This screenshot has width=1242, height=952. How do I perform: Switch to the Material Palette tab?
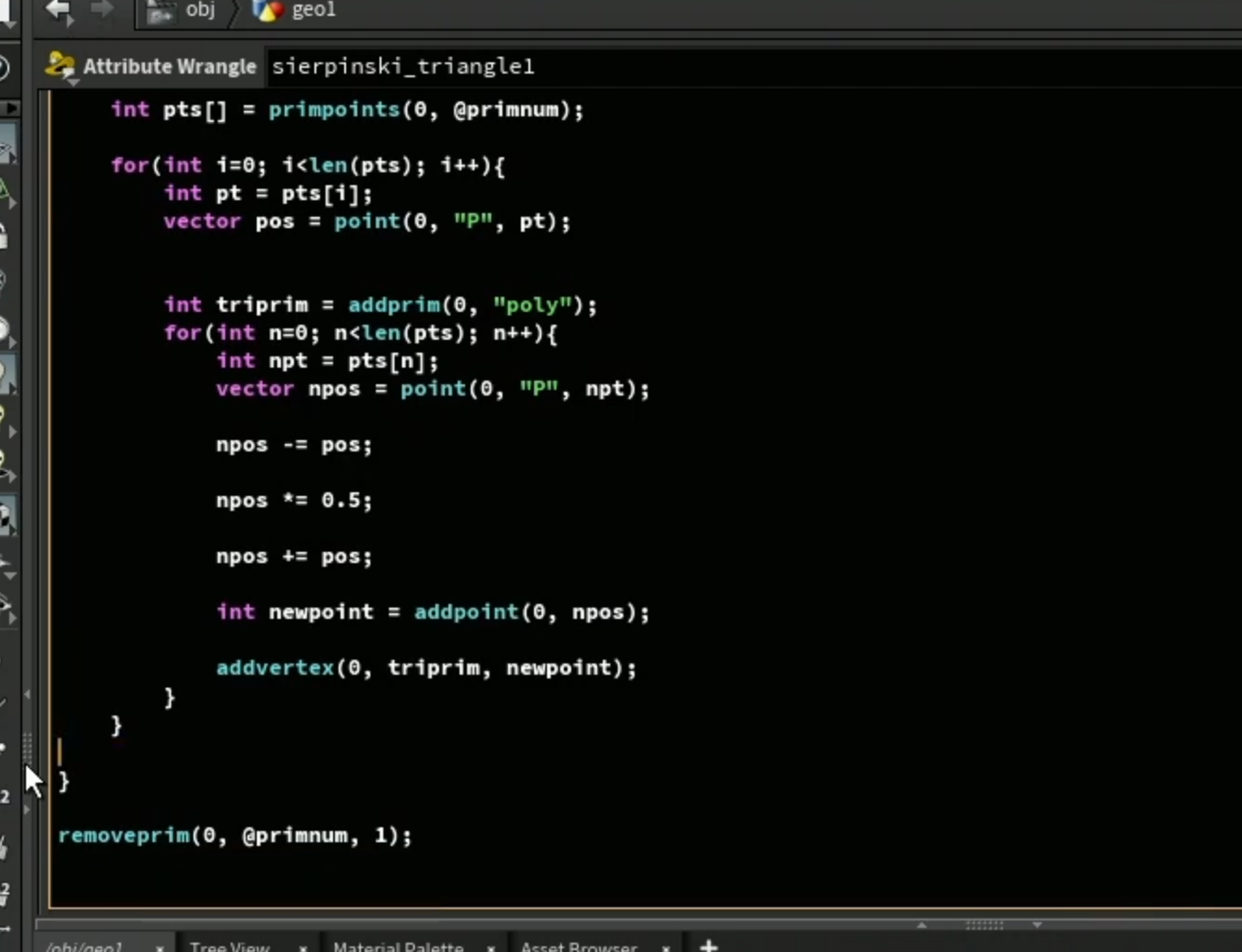[x=398, y=946]
